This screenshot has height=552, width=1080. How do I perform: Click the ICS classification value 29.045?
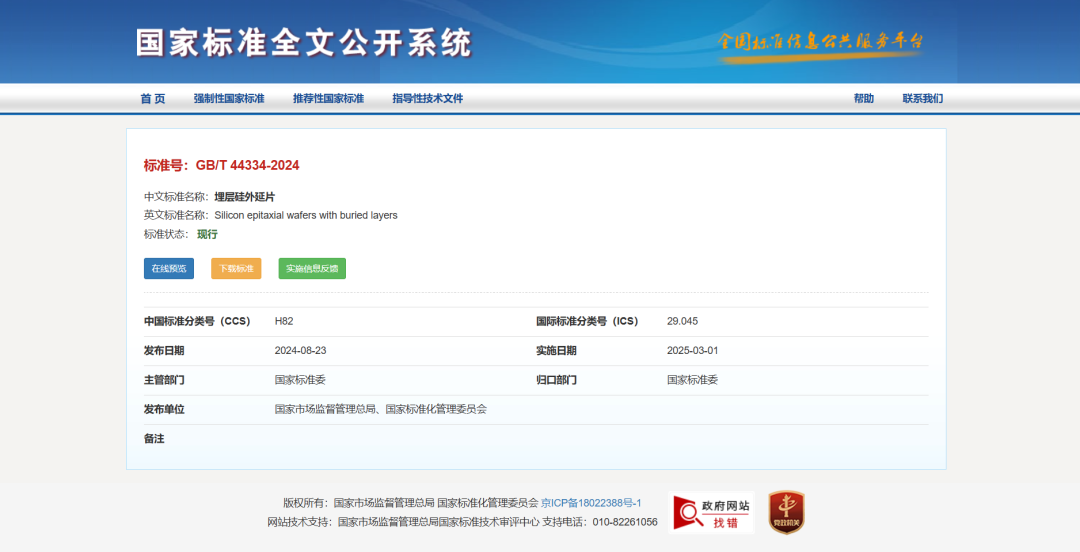coord(682,321)
